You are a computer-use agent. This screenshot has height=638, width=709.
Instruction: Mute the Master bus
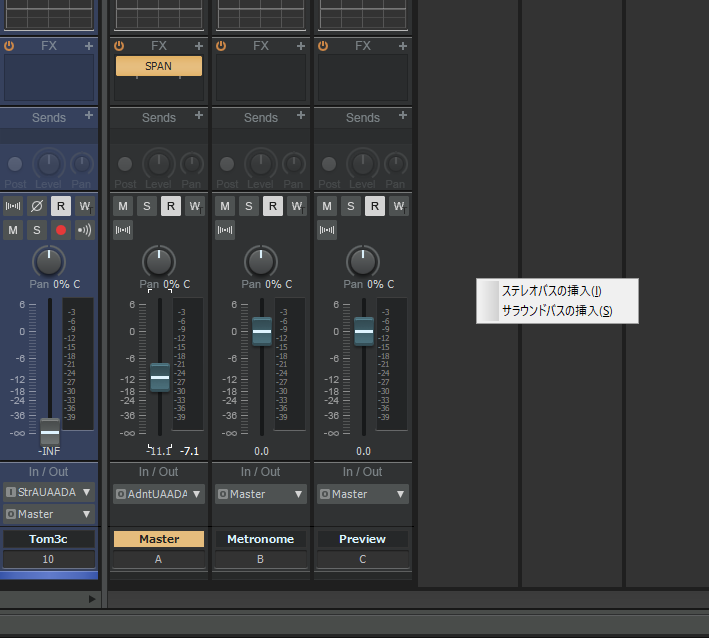coord(123,206)
